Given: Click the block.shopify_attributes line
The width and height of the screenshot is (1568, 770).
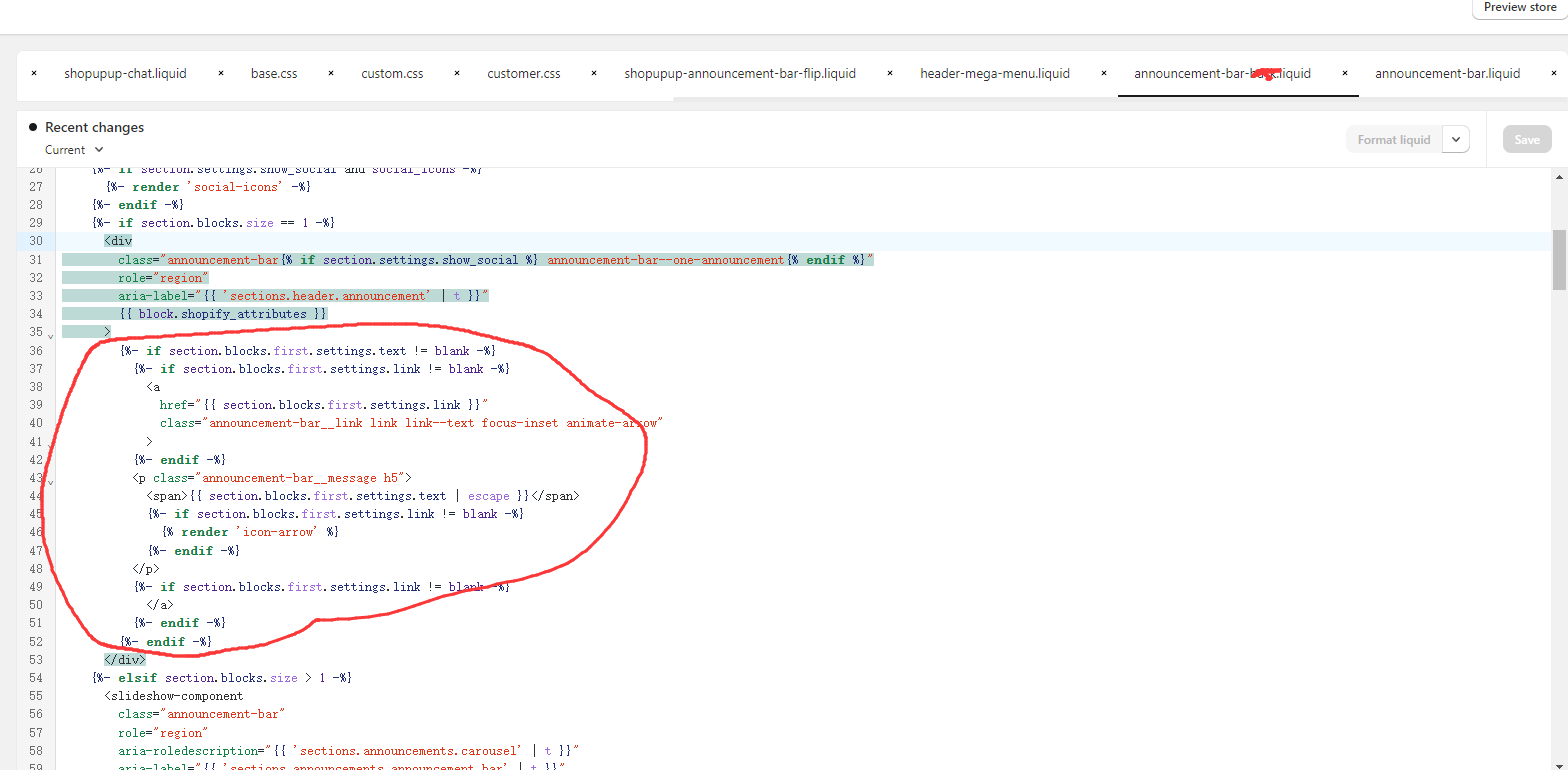Looking at the screenshot, I should (222, 314).
